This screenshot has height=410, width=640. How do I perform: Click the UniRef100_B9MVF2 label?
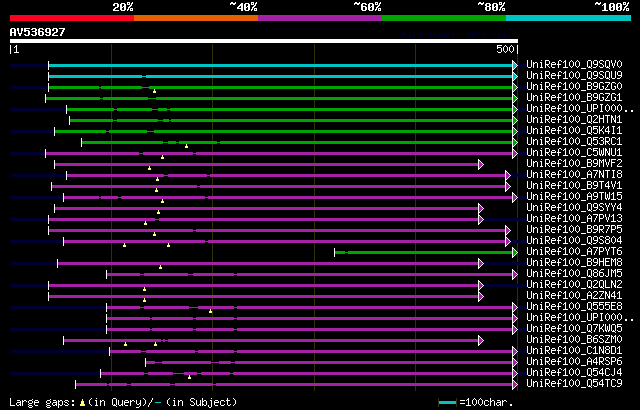574,164
